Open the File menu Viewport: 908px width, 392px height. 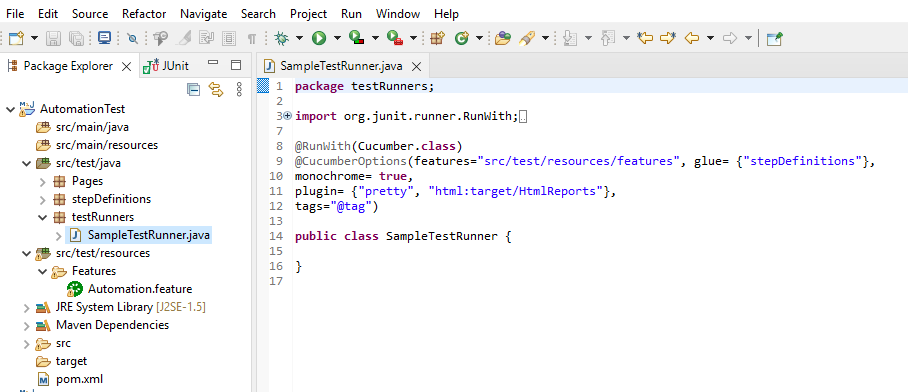pos(15,13)
